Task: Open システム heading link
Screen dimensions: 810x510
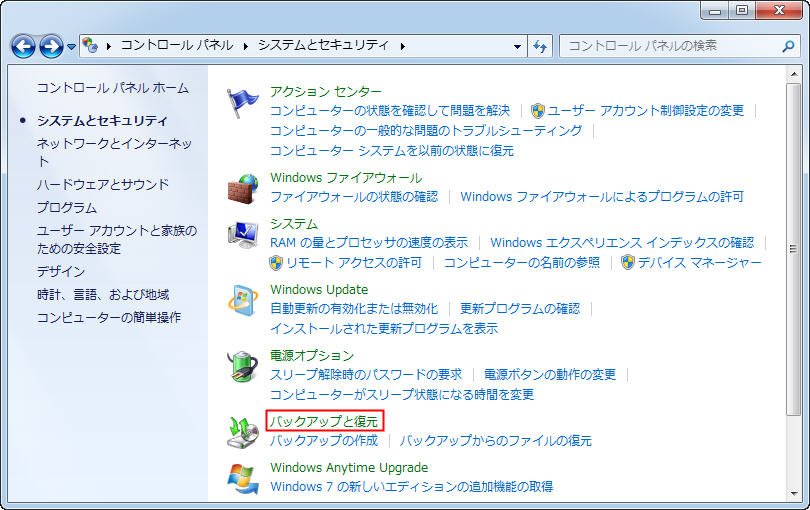Action: click(294, 224)
